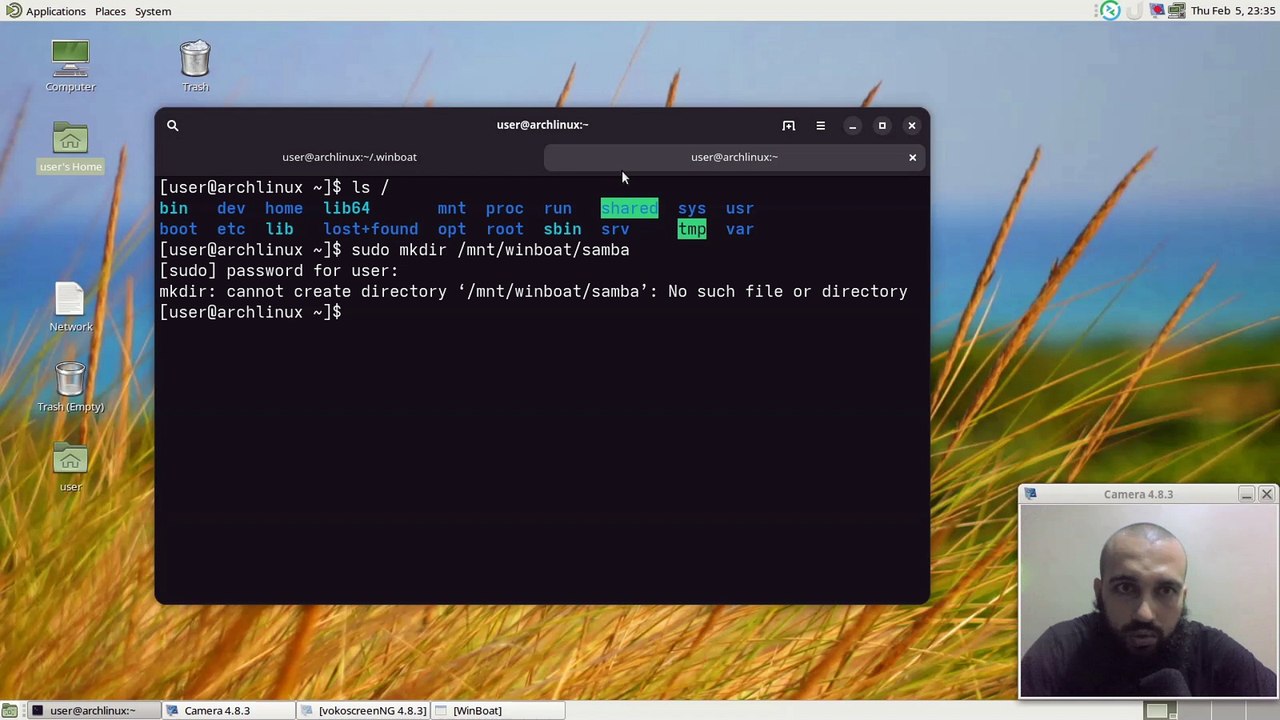Click the 'root' directory in ls output
The height and width of the screenshot is (720, 1280).
(504, 229)
